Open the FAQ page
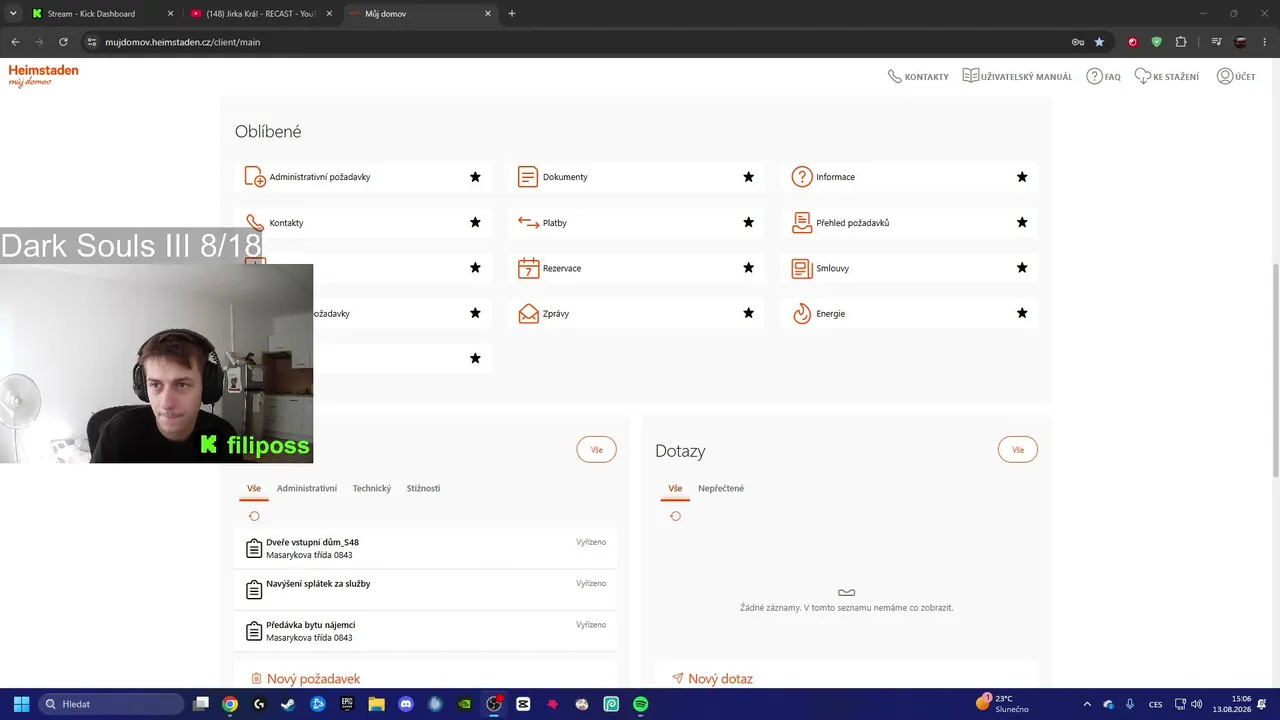 tap(1103, 77)
